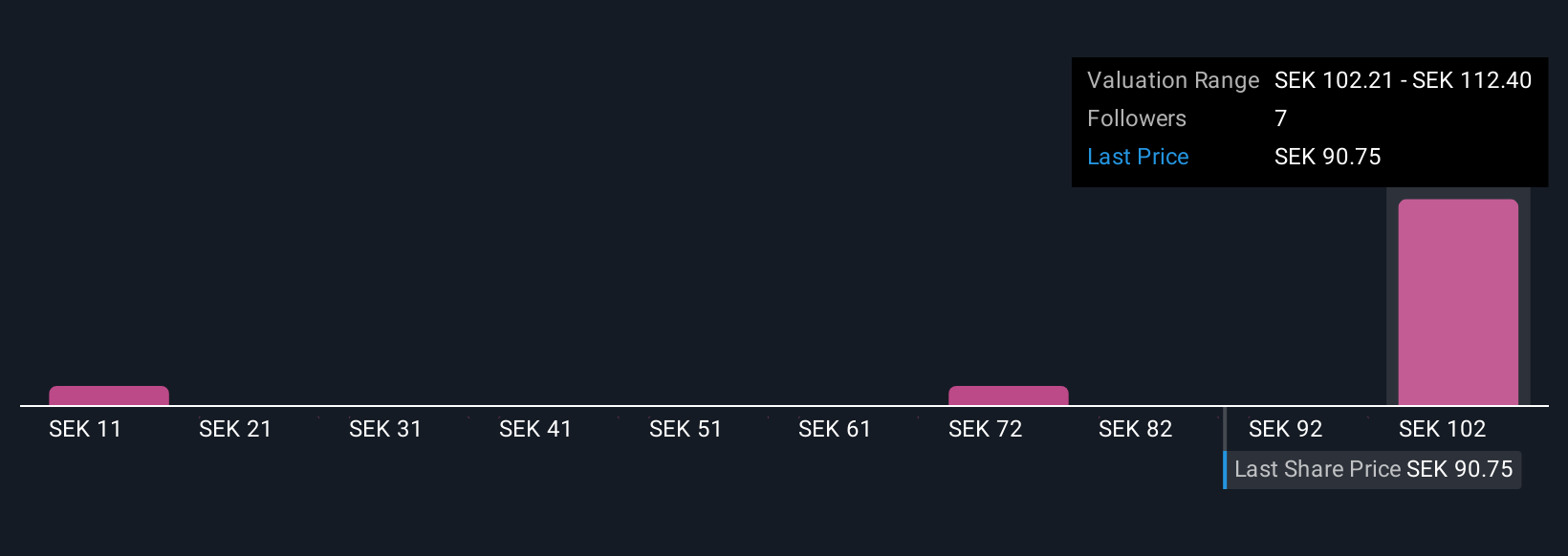Click the Last Price link in tooltip
This screenshot has height=556, width=1568.
1138,157
